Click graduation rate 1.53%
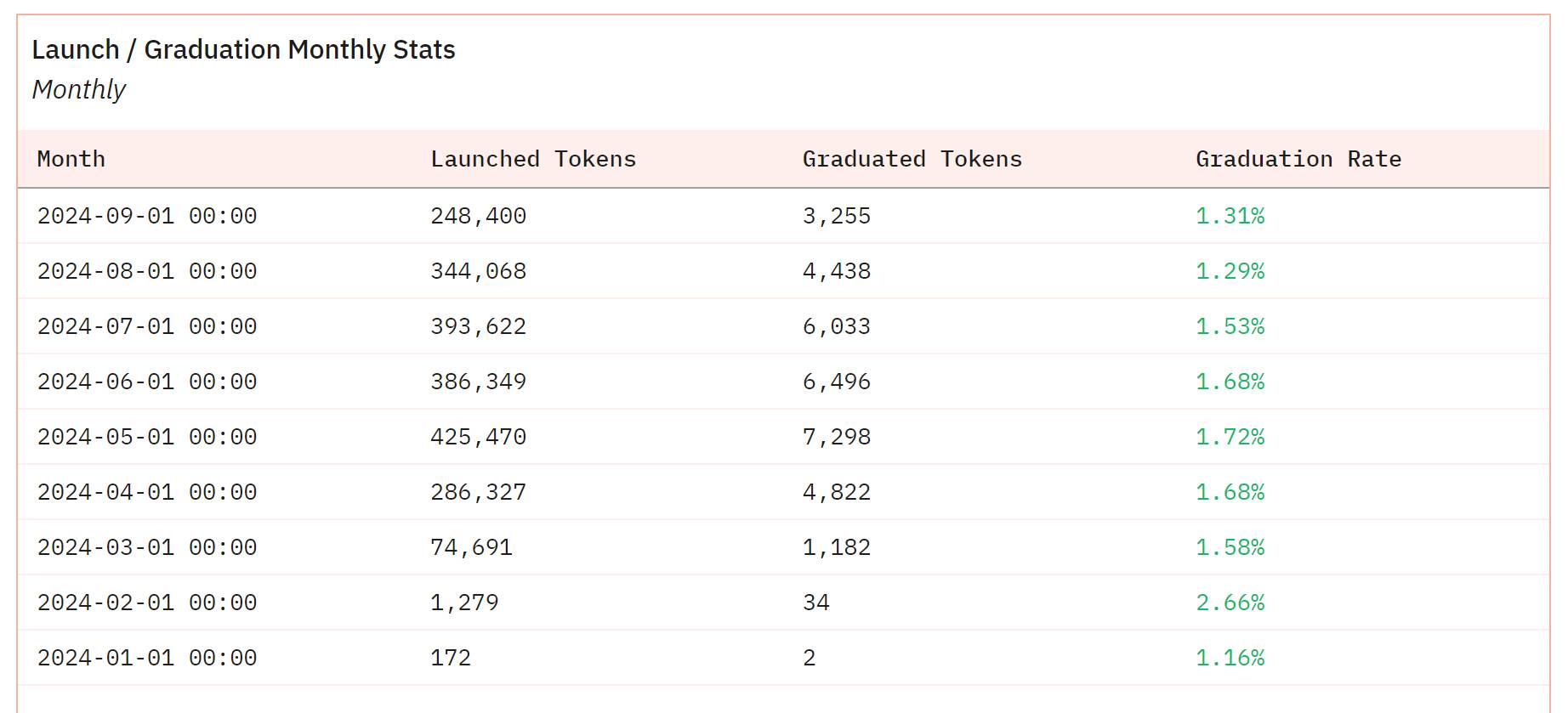This screenshot has width=1568, height=713. click(1230, 326)
